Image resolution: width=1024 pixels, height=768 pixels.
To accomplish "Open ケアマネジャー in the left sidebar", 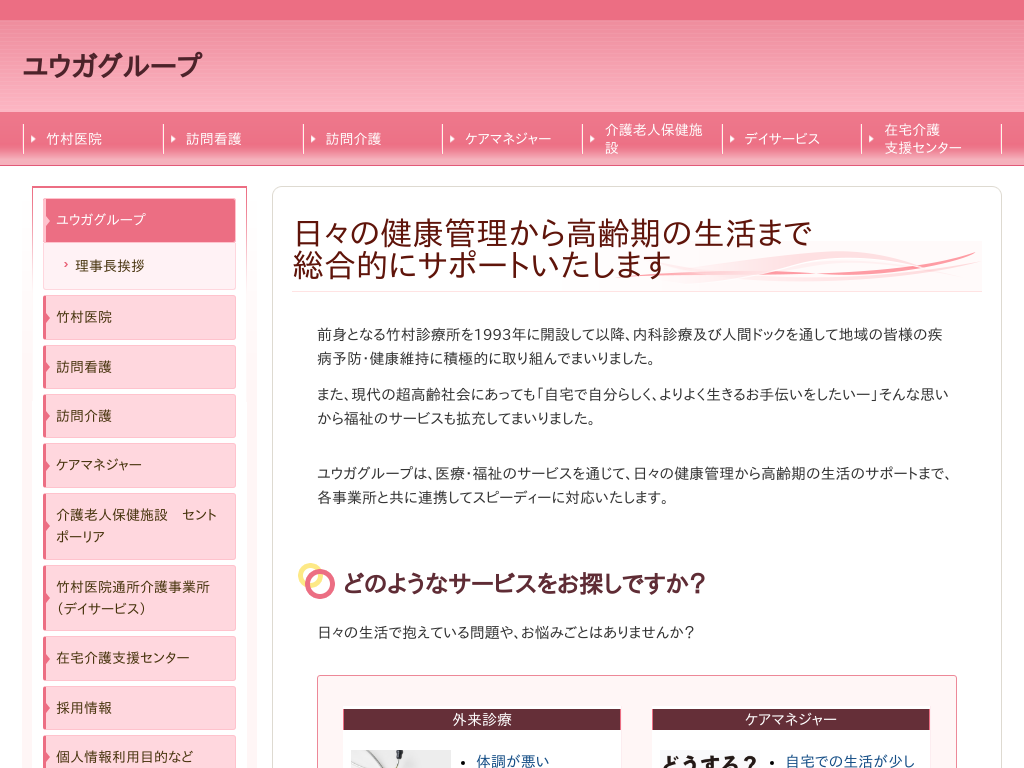I will (x=140, y=465).
